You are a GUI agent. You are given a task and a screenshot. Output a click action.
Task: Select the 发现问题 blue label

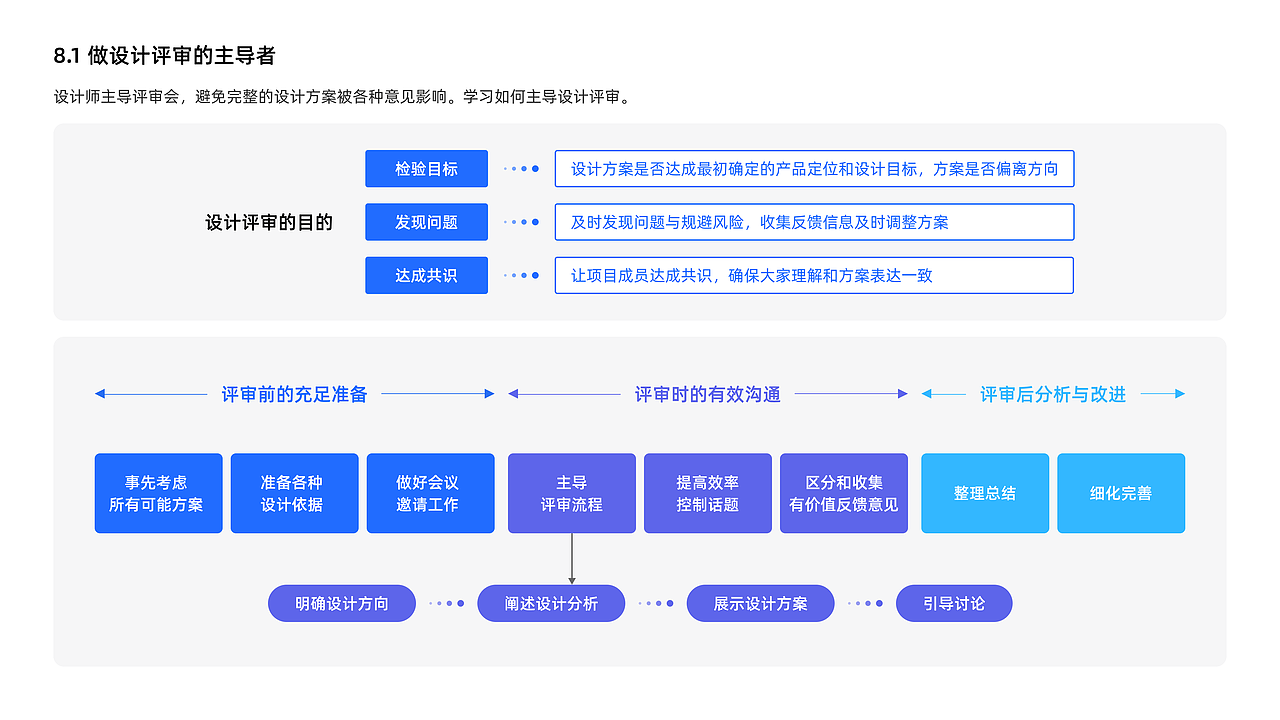(x=426, y=221)
